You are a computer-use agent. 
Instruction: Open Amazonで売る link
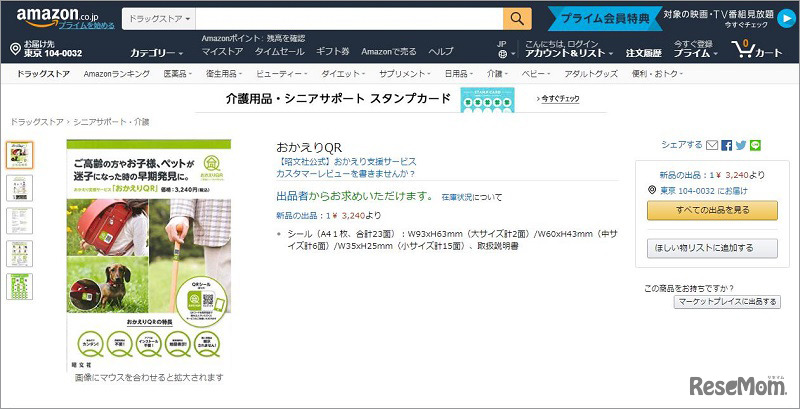[x=389, y=52]
